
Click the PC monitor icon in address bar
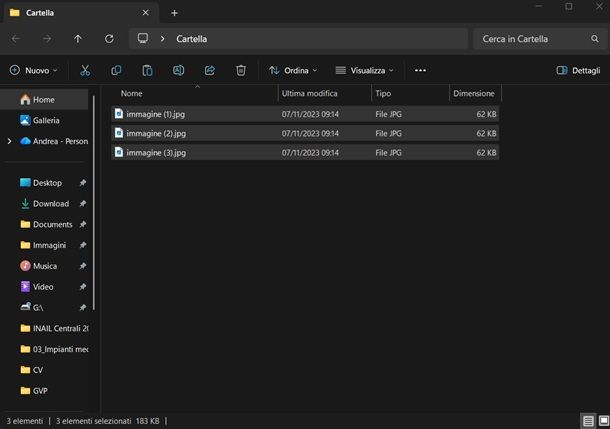(x=143, y=39)
